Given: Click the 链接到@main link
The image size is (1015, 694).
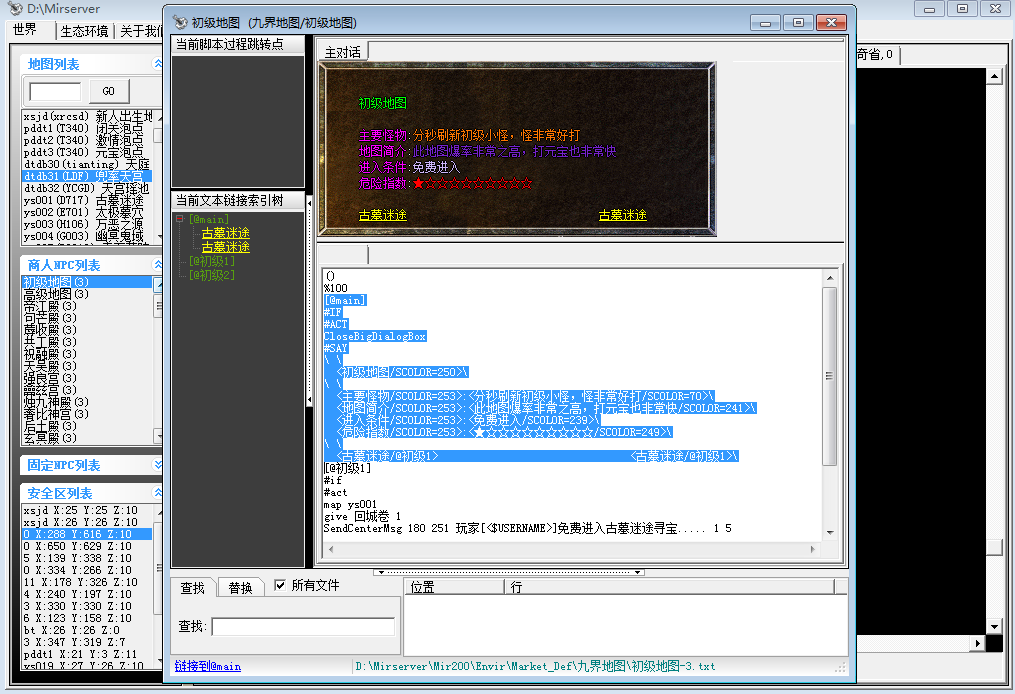Looking at the screenshot, I should [x=208, y=666].
